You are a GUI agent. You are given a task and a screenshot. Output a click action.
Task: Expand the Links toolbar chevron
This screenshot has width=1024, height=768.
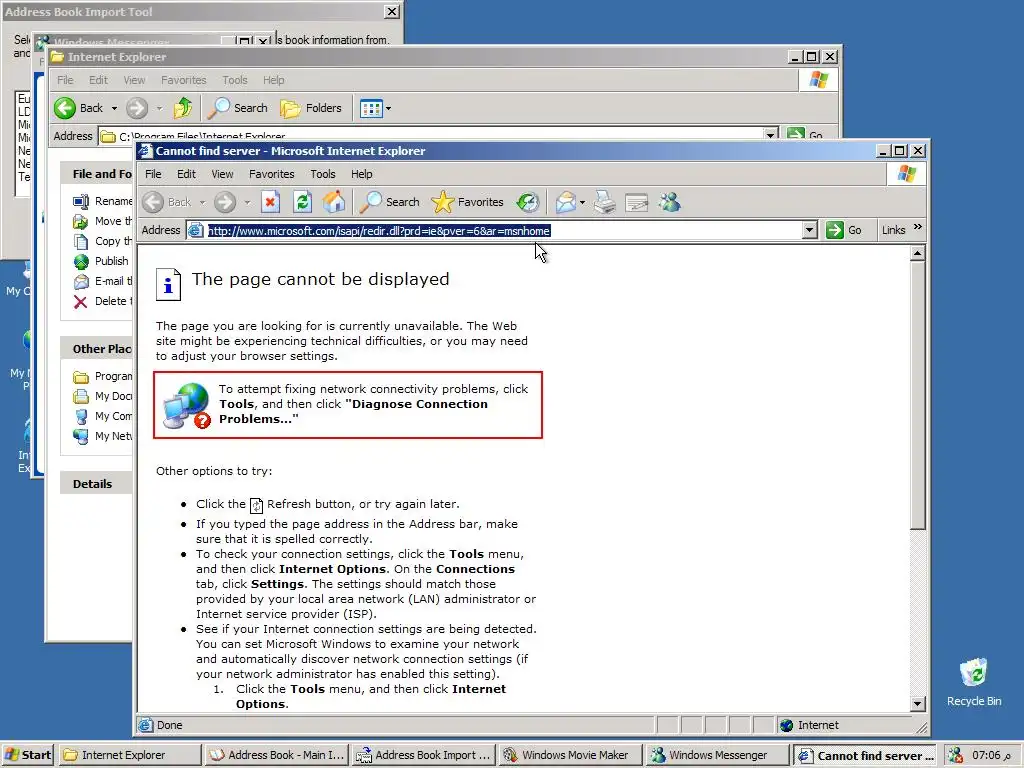[918, 227]
